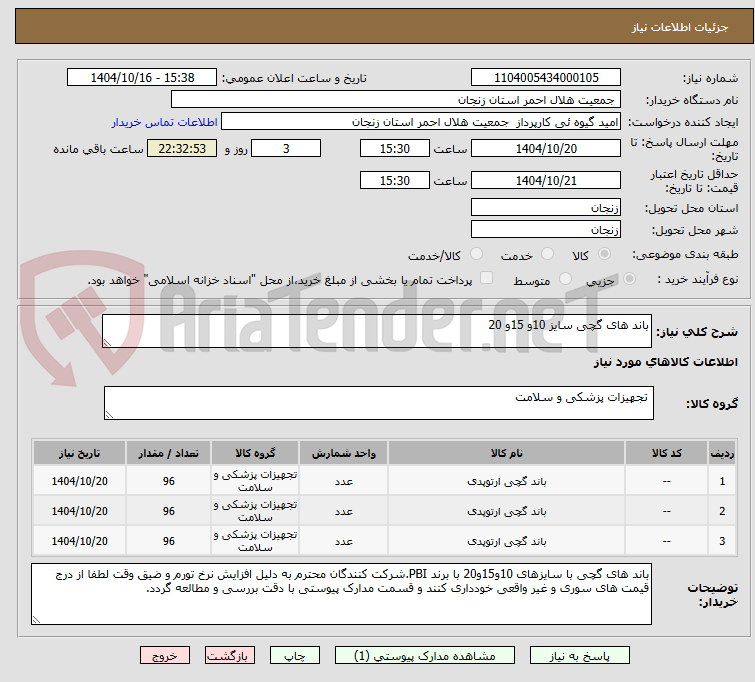Click the request creator name field
The height and width of the screenshot is (682, 755).
click(x=421, y=122)
